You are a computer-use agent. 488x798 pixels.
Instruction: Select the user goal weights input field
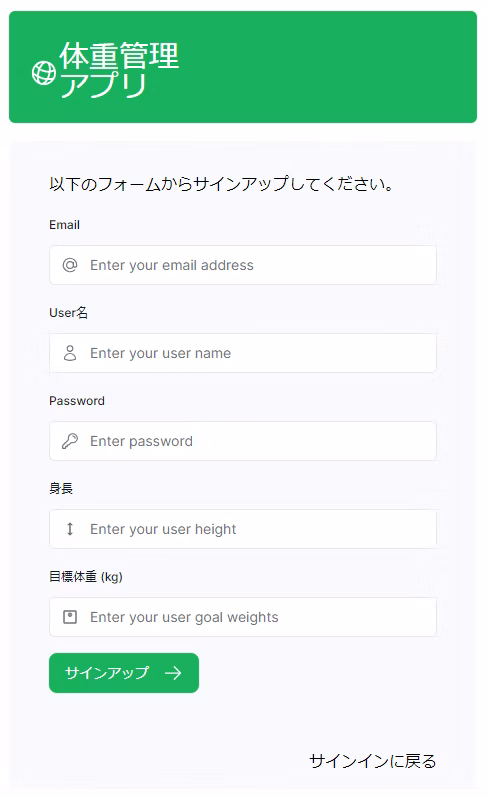243,617
